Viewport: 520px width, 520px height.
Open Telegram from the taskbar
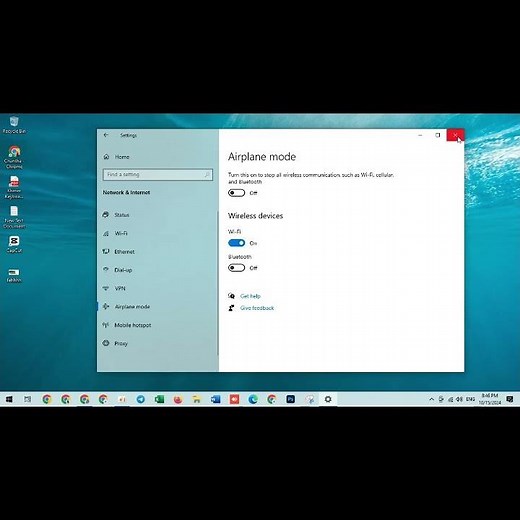[141, 399]
